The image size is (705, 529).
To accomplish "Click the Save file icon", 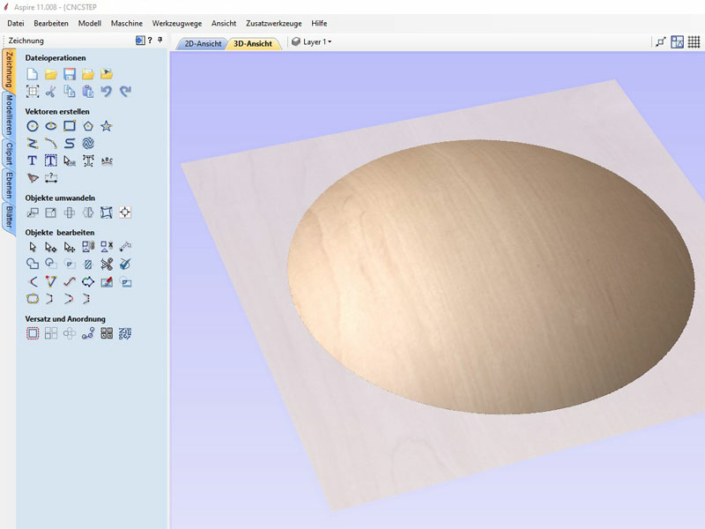I will (69, 74).
